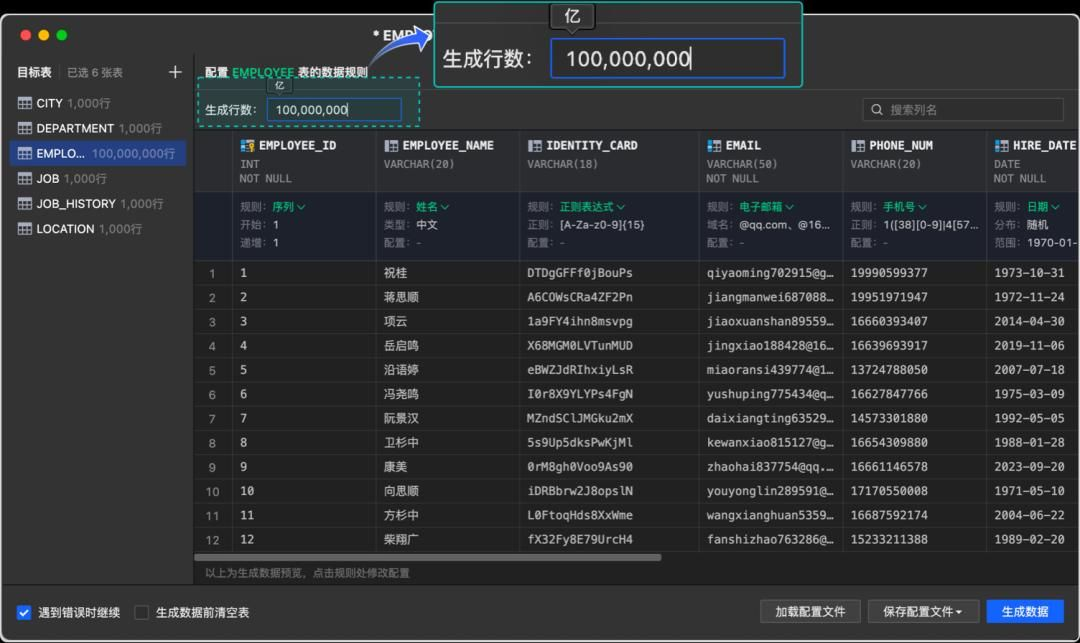
Task: Select the DEPARTMENT table in sidebar
Action: [98, 128]
